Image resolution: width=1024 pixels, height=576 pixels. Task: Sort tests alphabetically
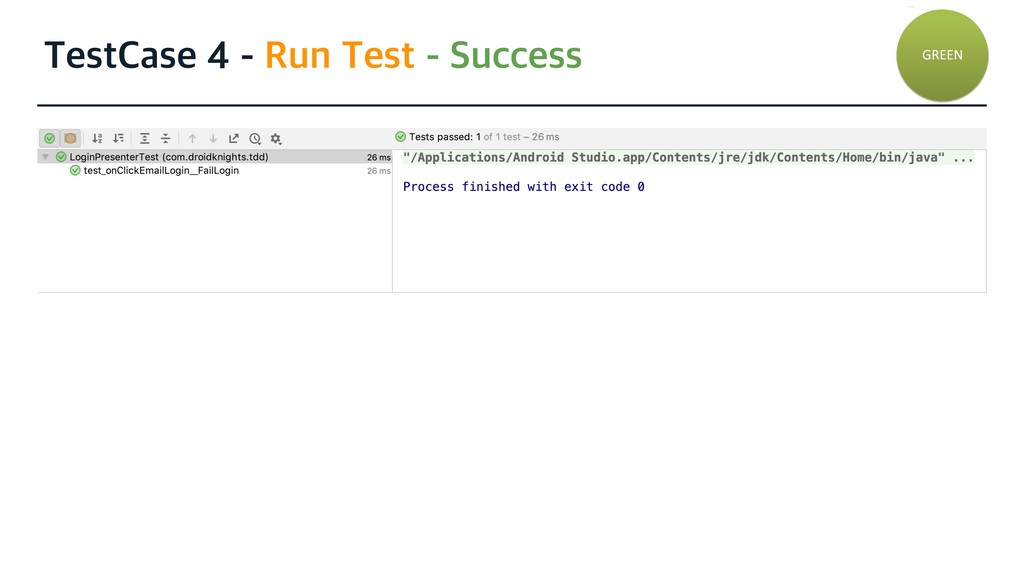pyautogui.click(x=97, y=138)
